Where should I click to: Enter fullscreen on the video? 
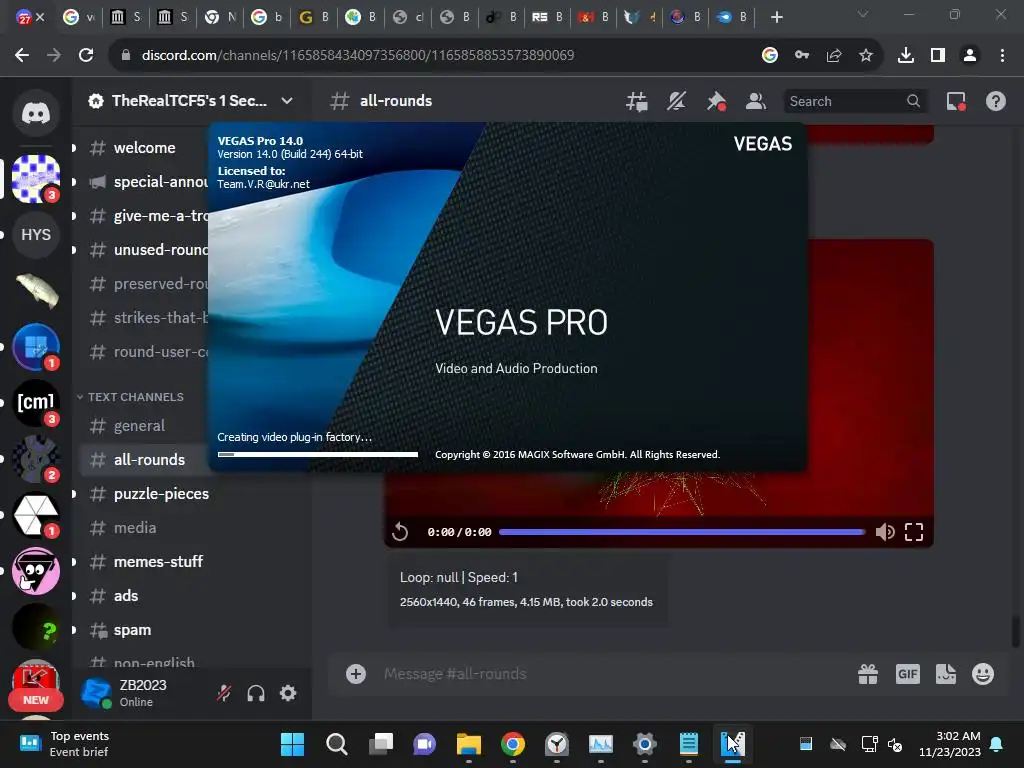914,532
